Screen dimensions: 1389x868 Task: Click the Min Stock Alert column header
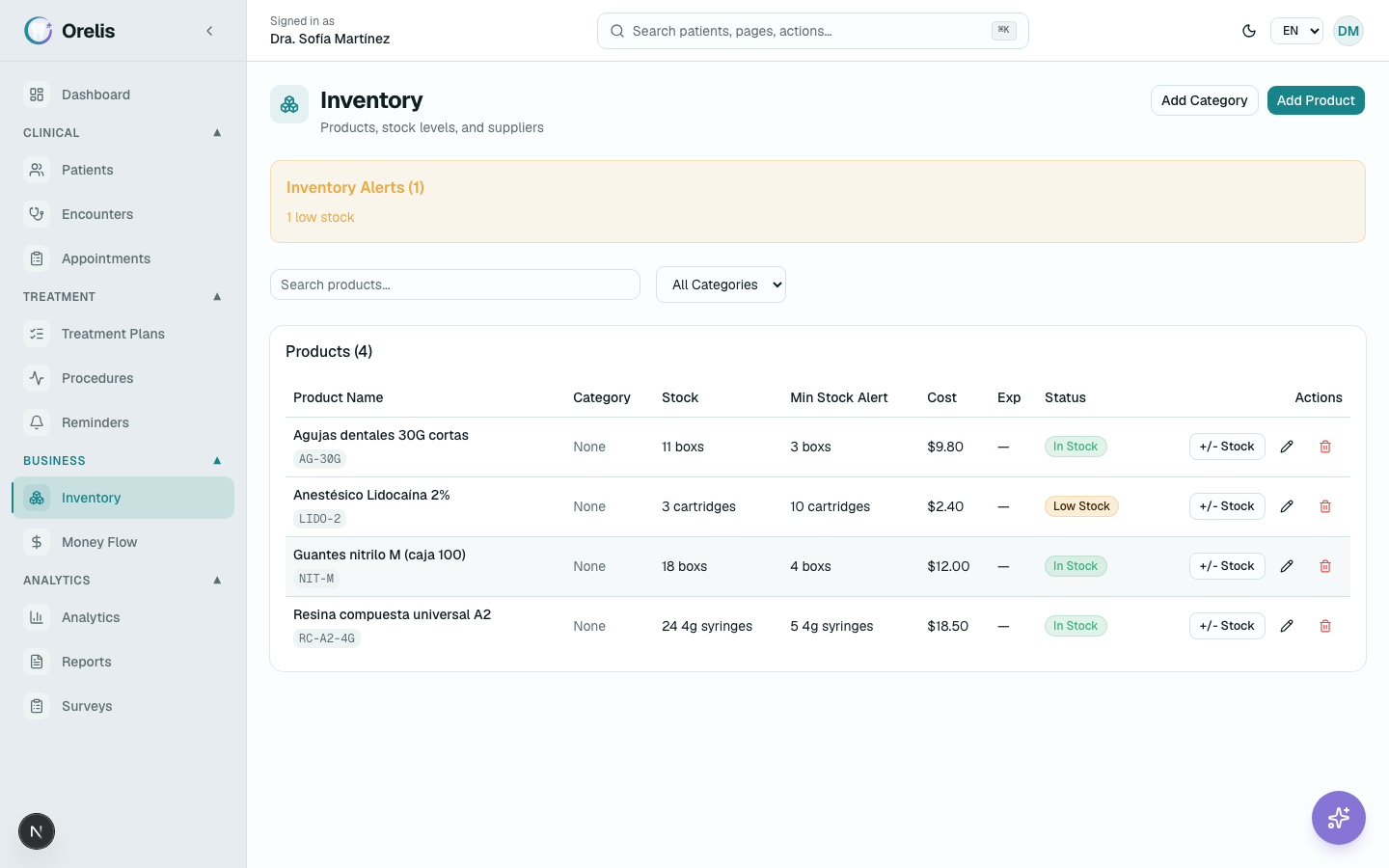pyautogui.click(x=839, y=397)
